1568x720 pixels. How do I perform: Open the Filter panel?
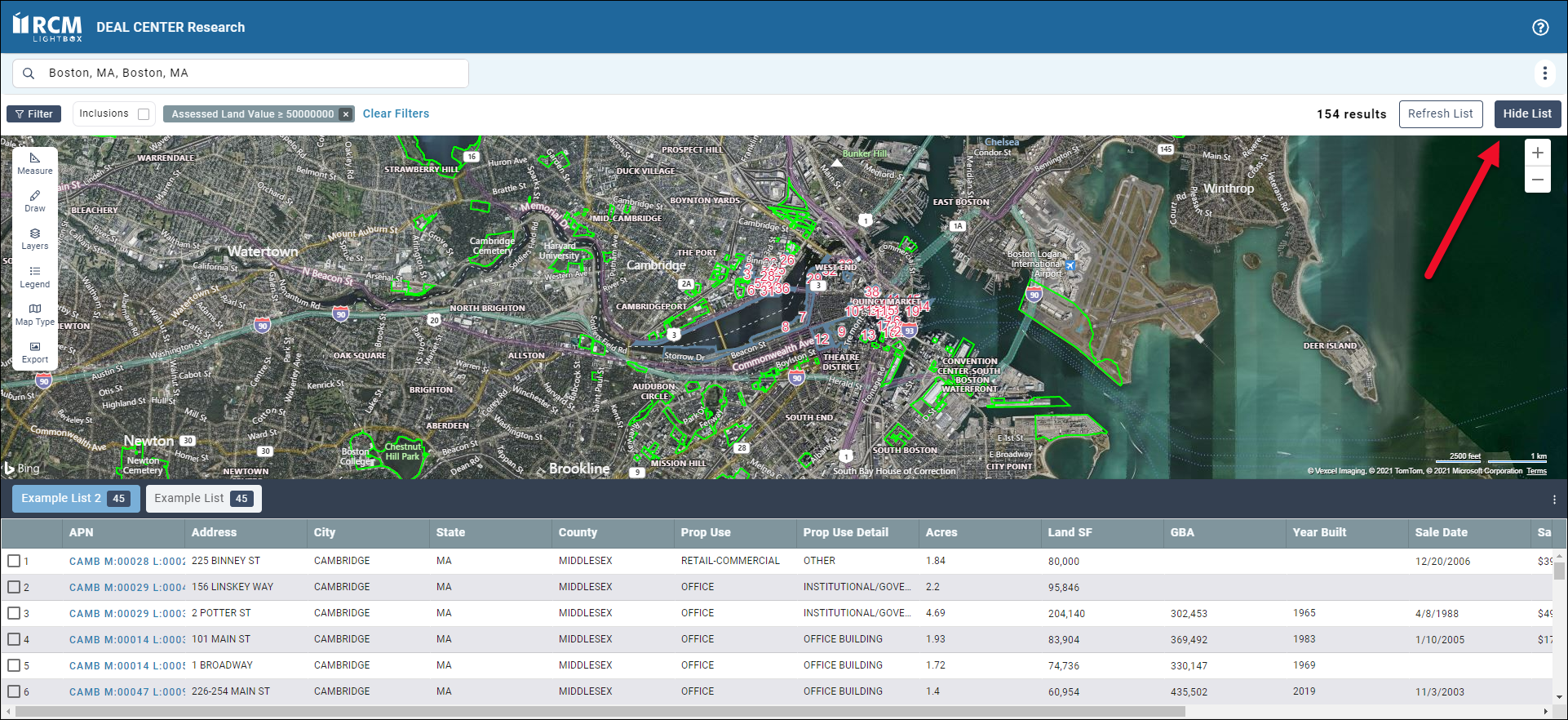pyautogui.click(x=34, y=114)
